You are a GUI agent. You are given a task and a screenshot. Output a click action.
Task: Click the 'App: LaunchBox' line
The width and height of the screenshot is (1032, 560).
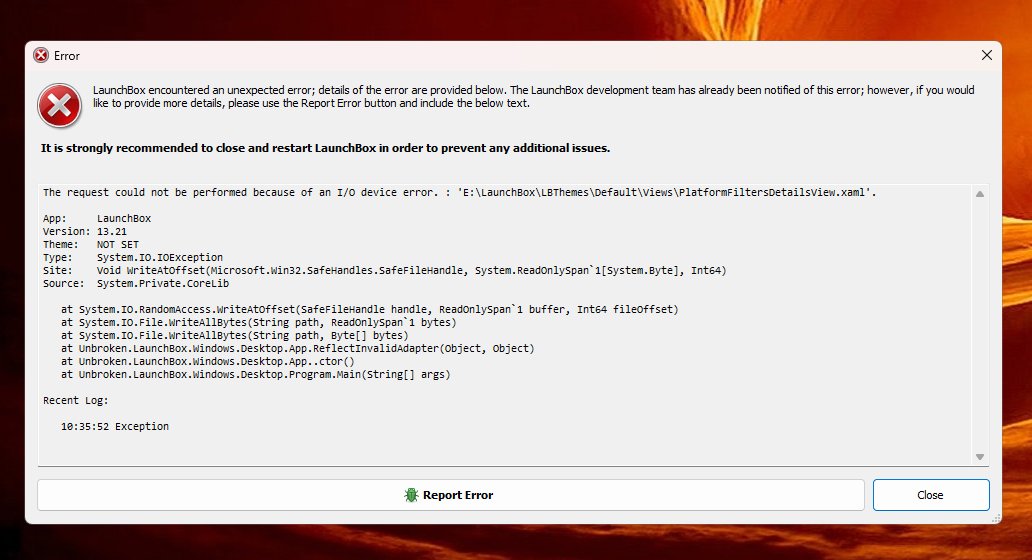point(97,218)
